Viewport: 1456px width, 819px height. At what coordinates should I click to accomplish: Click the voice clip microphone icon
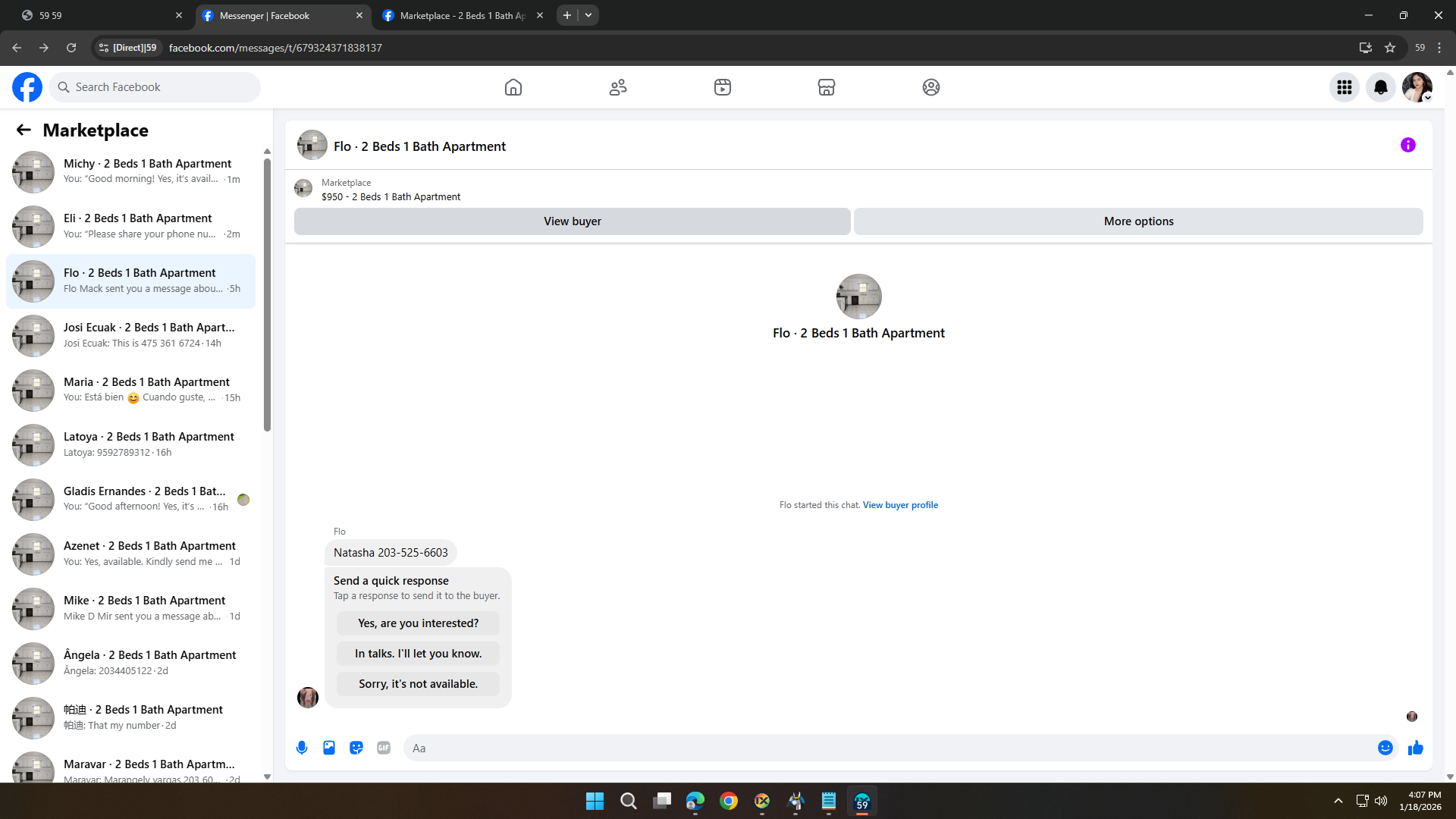(x=302, y=748)
